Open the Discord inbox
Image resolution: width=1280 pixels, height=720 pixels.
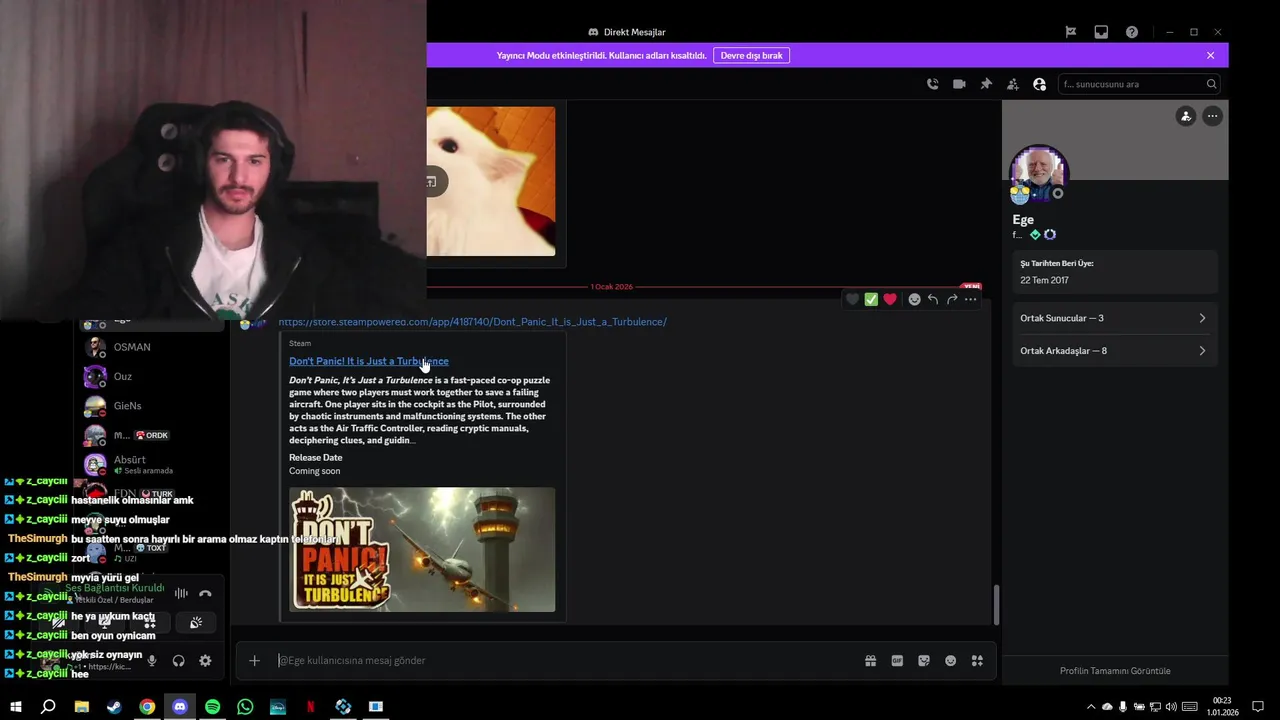click(x=1101, y=32)
